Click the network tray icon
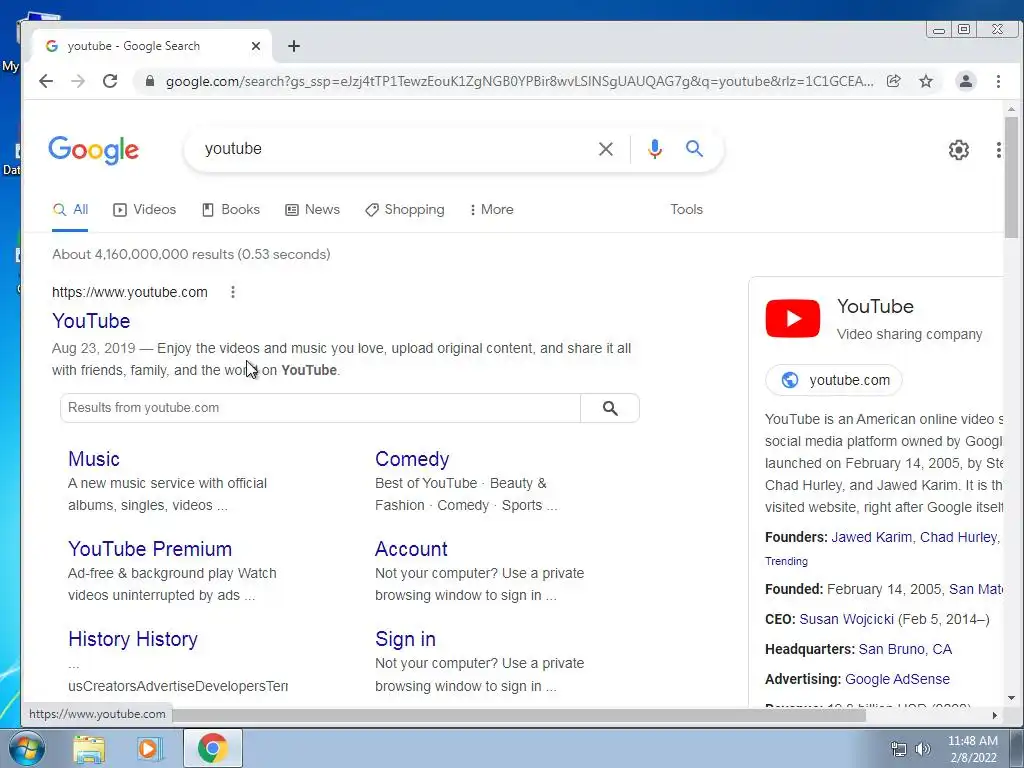The height and width of the screenshot is (768, 1024). (x=899, y=749)
